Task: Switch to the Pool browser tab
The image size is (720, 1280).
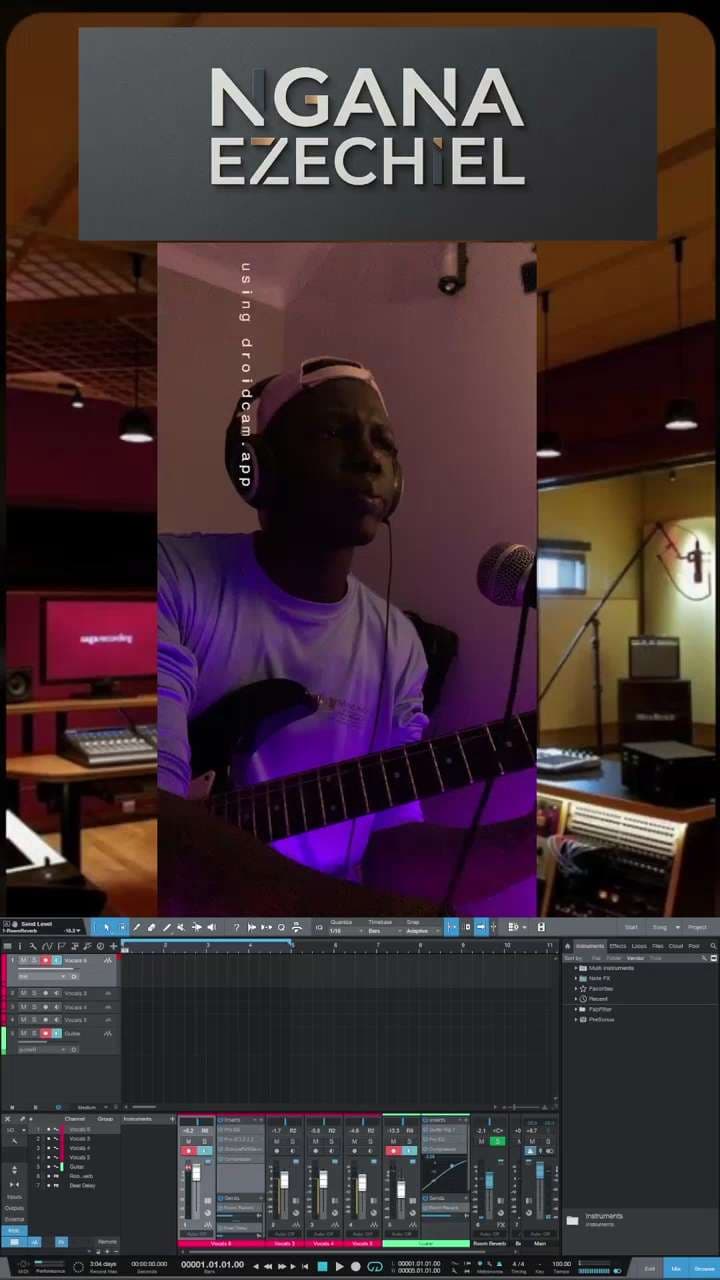Action: 694,946
